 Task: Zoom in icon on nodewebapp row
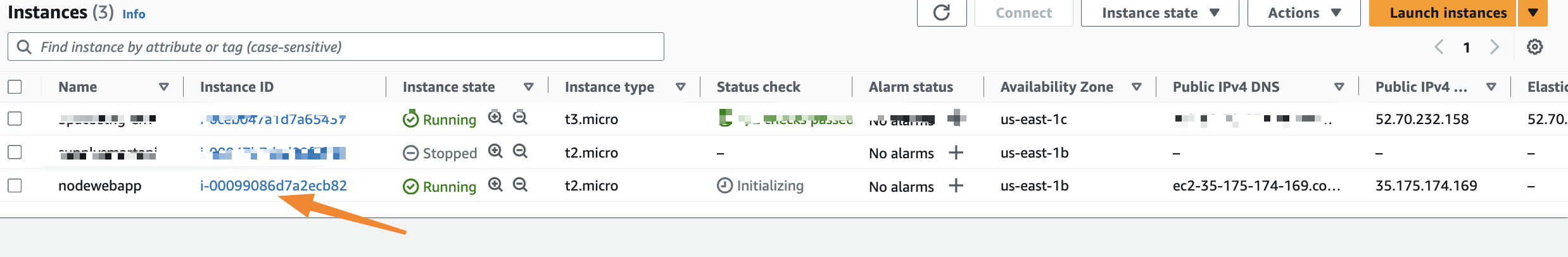(495, 185)
